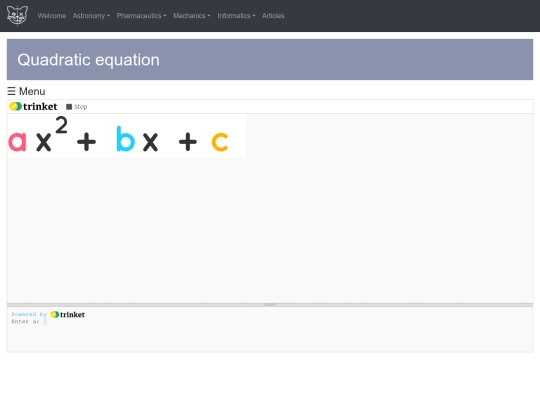
Task: Click trinket logo beside Powered by
Action: point(68,314)
